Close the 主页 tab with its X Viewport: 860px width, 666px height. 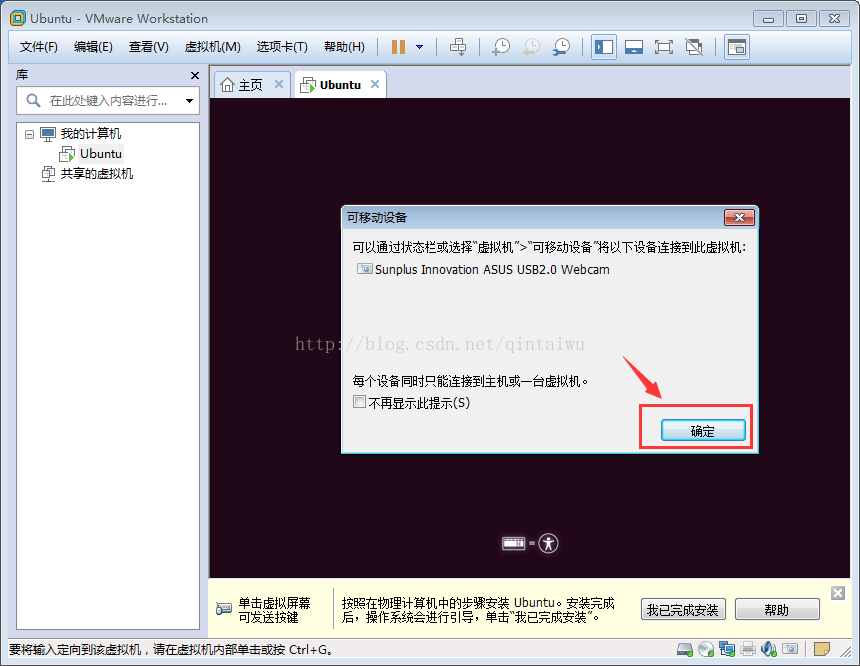(x=279, y=84)
